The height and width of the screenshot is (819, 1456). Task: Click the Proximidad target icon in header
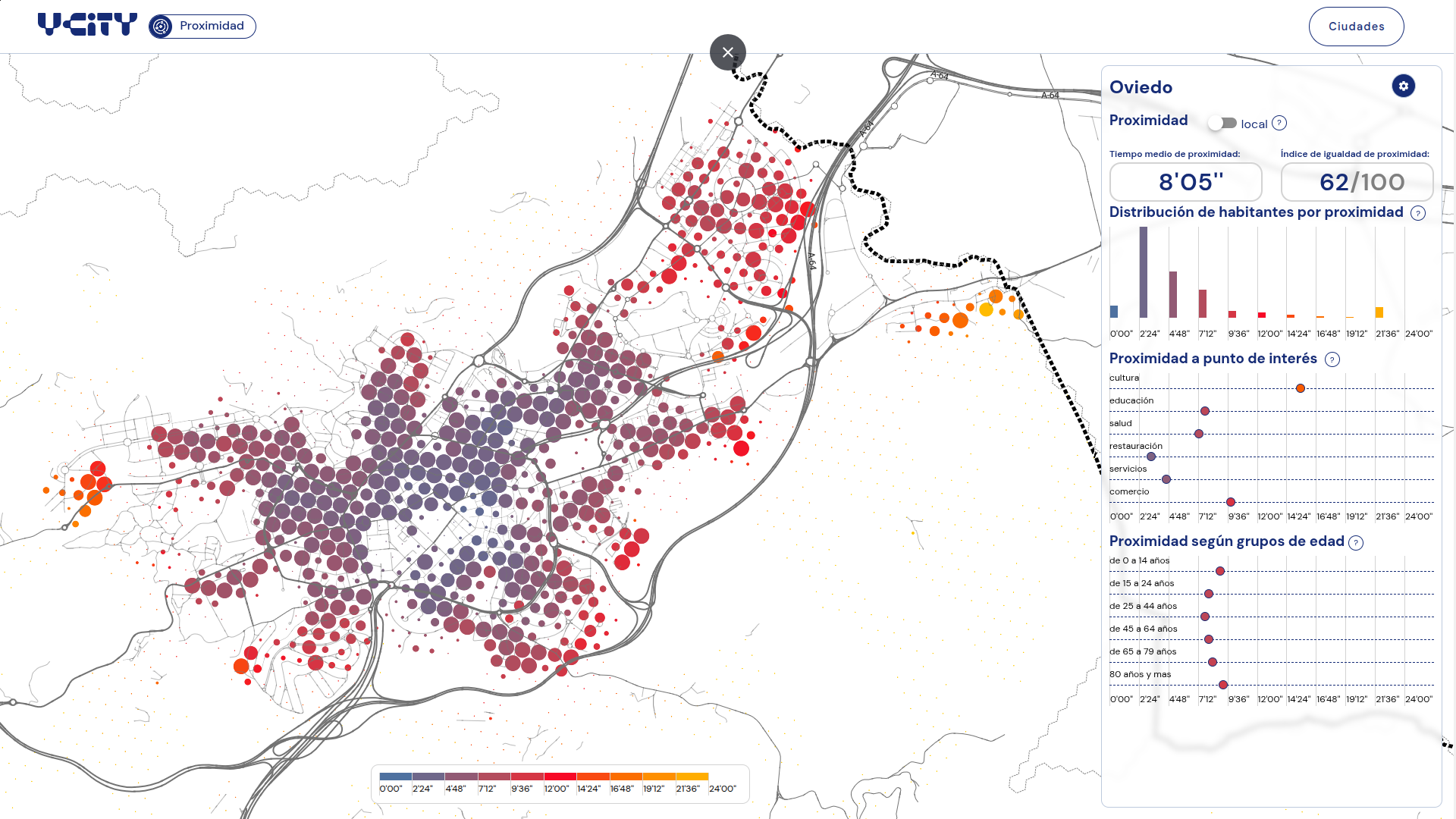coord(161,27)
